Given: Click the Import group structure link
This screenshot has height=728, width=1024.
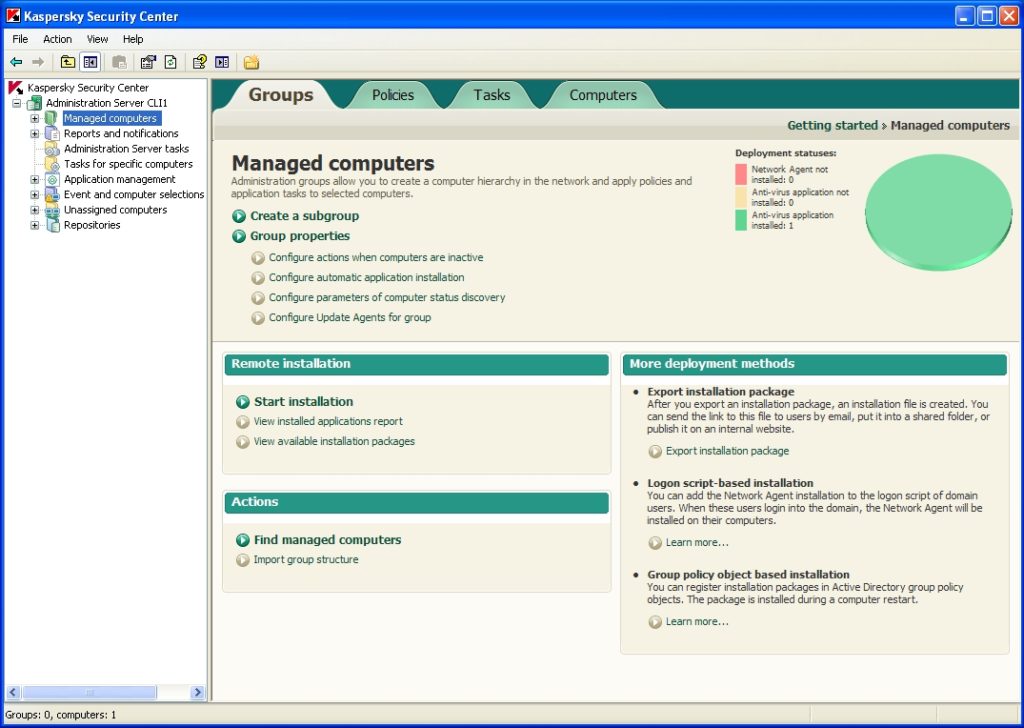Looking at the screenshot, I should pos(306,560).
